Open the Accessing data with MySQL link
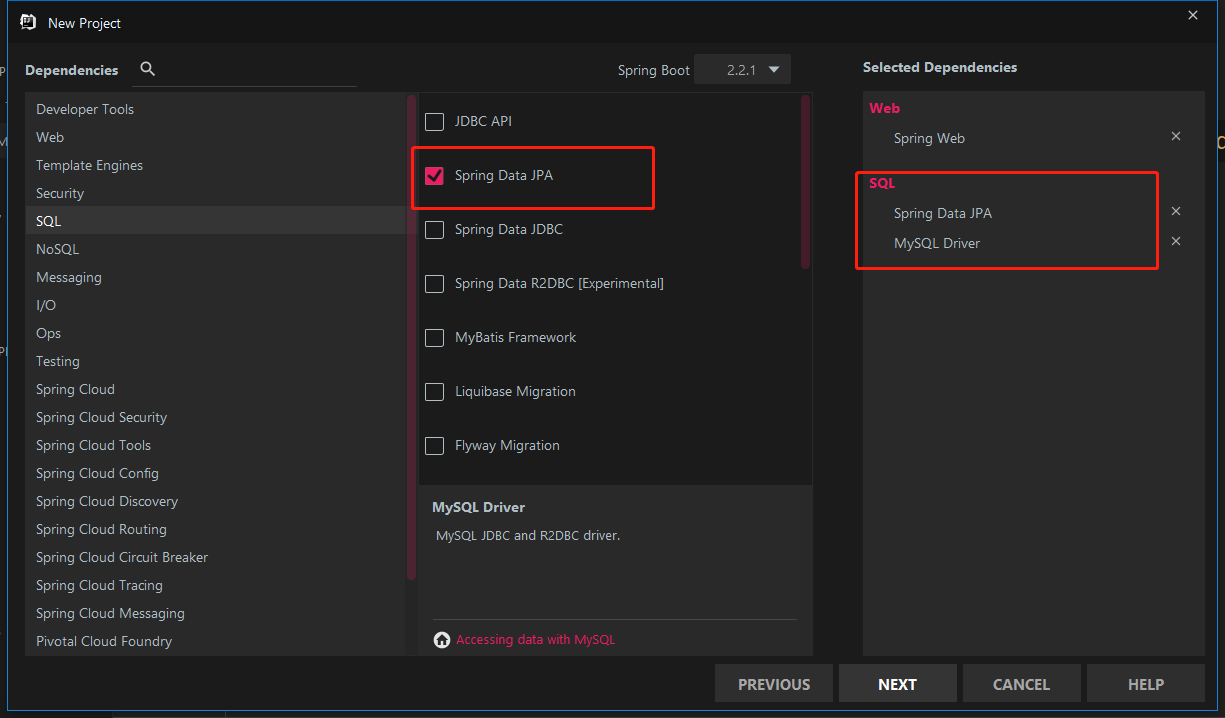1225x718 pixels. (535, 640)
